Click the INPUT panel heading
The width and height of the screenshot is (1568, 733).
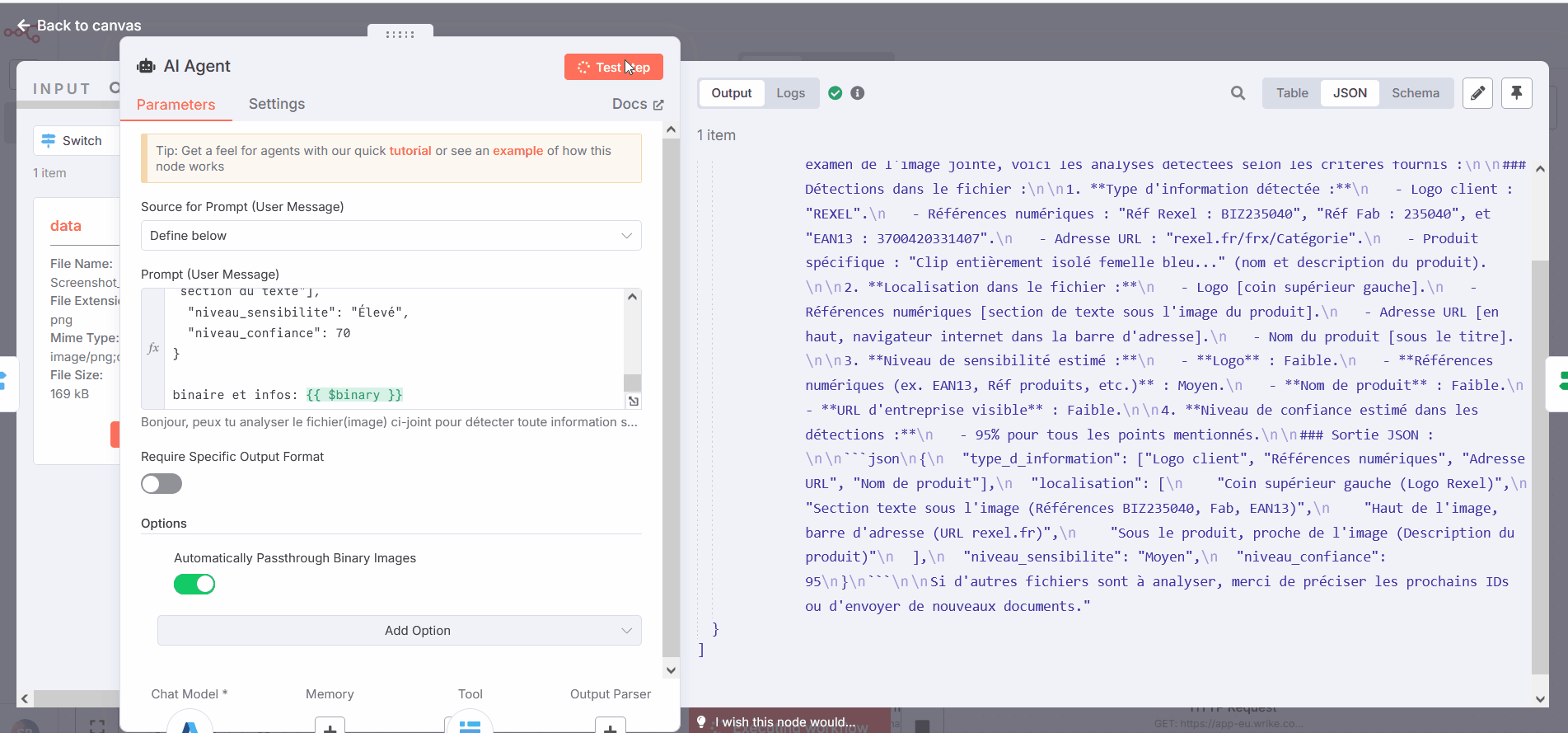click(62, 88)
